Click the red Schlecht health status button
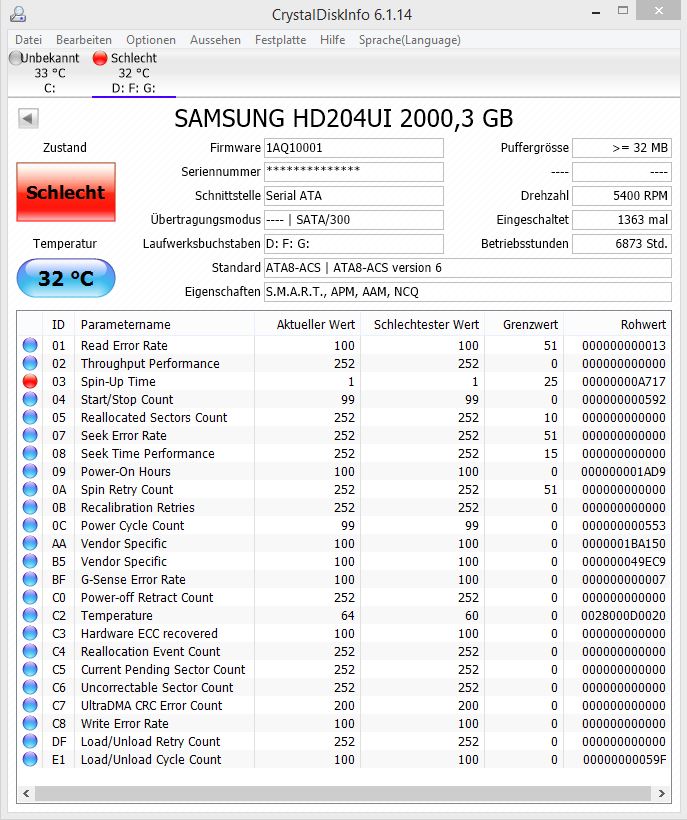687x820 pixels. pos(66,192)
